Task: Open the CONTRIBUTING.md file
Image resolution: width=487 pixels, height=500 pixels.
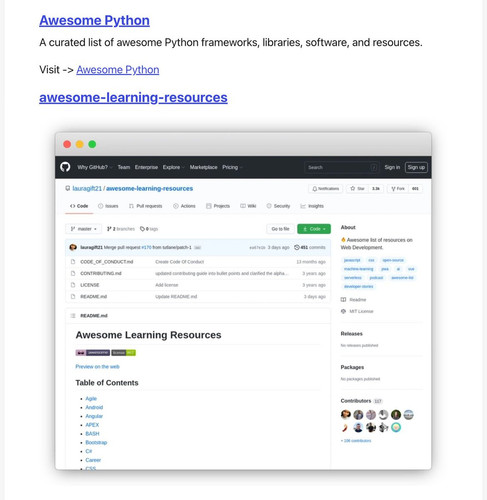Action: click(101, 273)
